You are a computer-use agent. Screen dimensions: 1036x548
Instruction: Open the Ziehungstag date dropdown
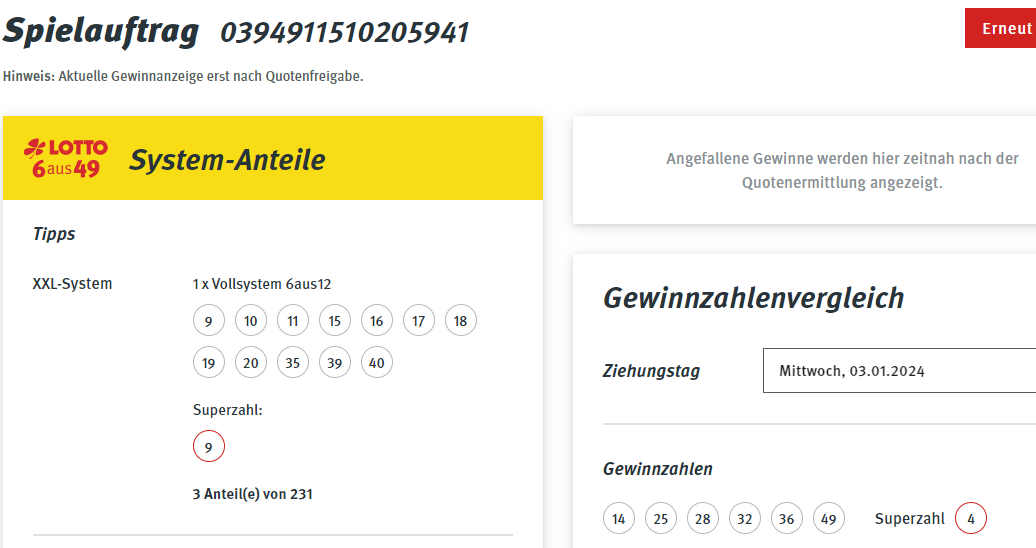pyautogui.click(x=899, y=371)
